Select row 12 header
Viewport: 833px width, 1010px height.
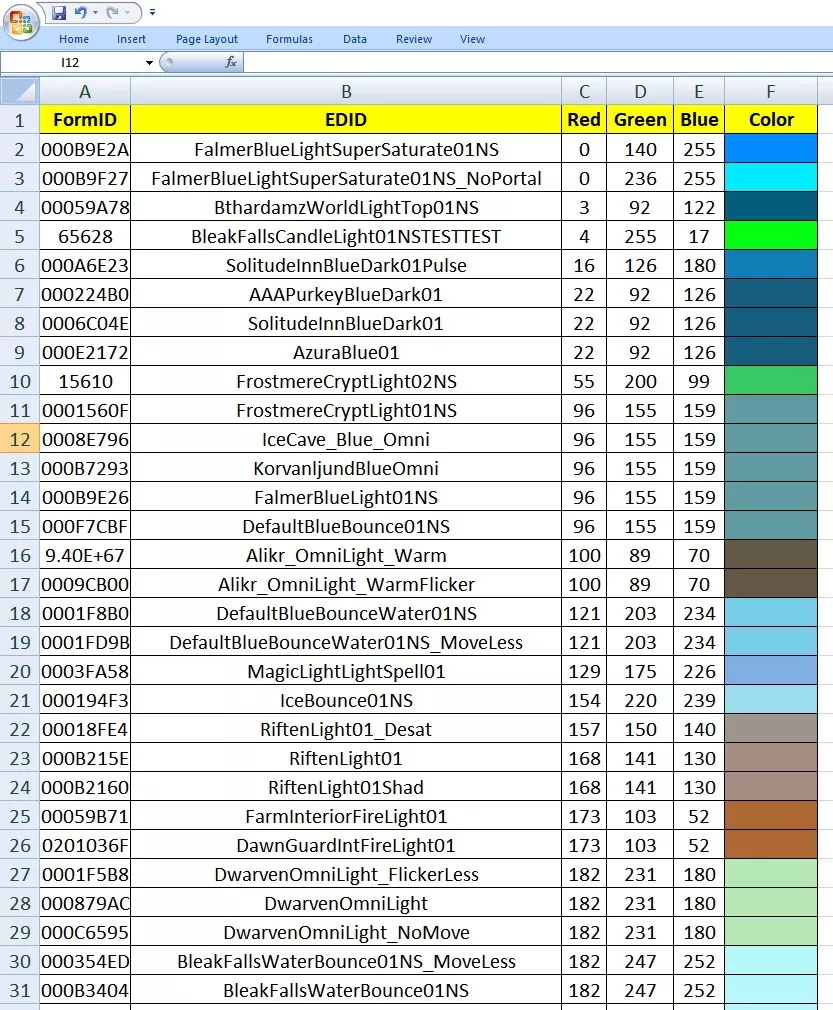(x=20, y=439)
